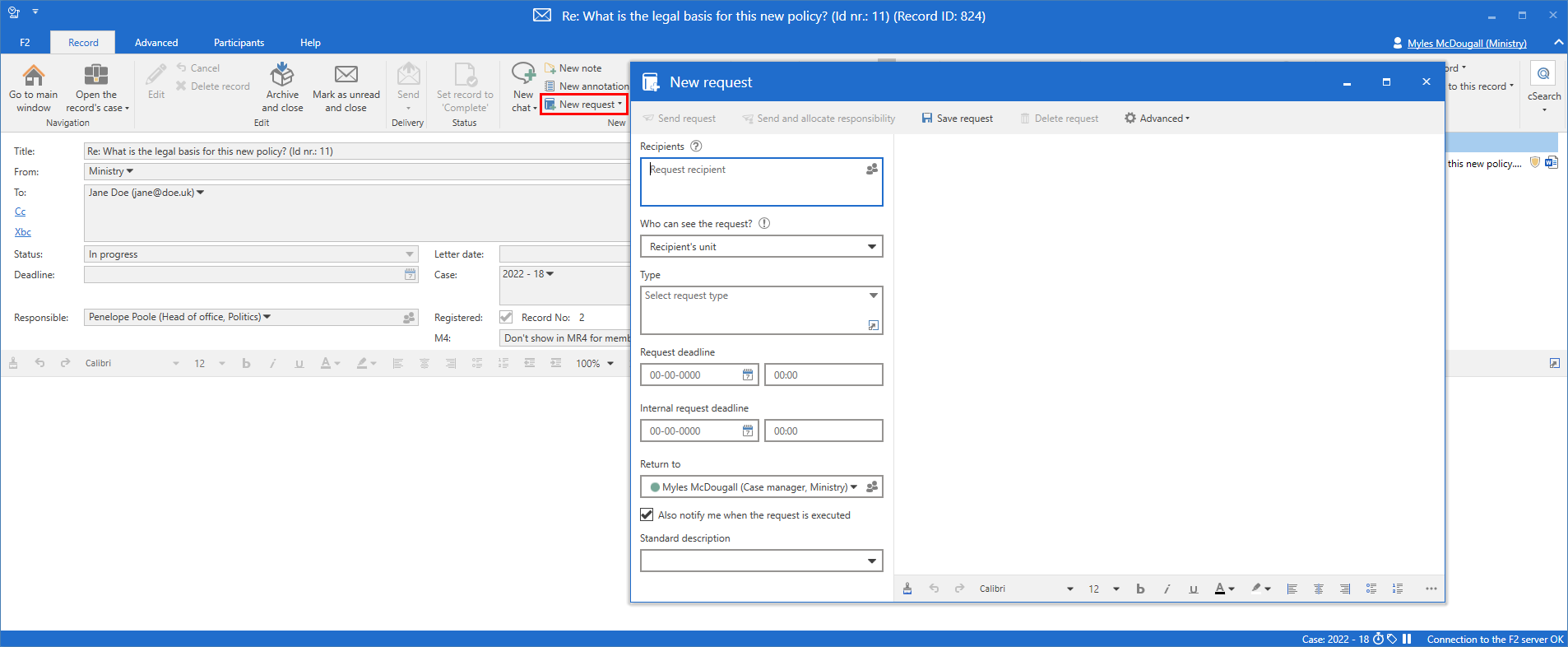Uncheck Also notify me when request is executed
This screenshot has width=1568, height=647.
point(647,515)
